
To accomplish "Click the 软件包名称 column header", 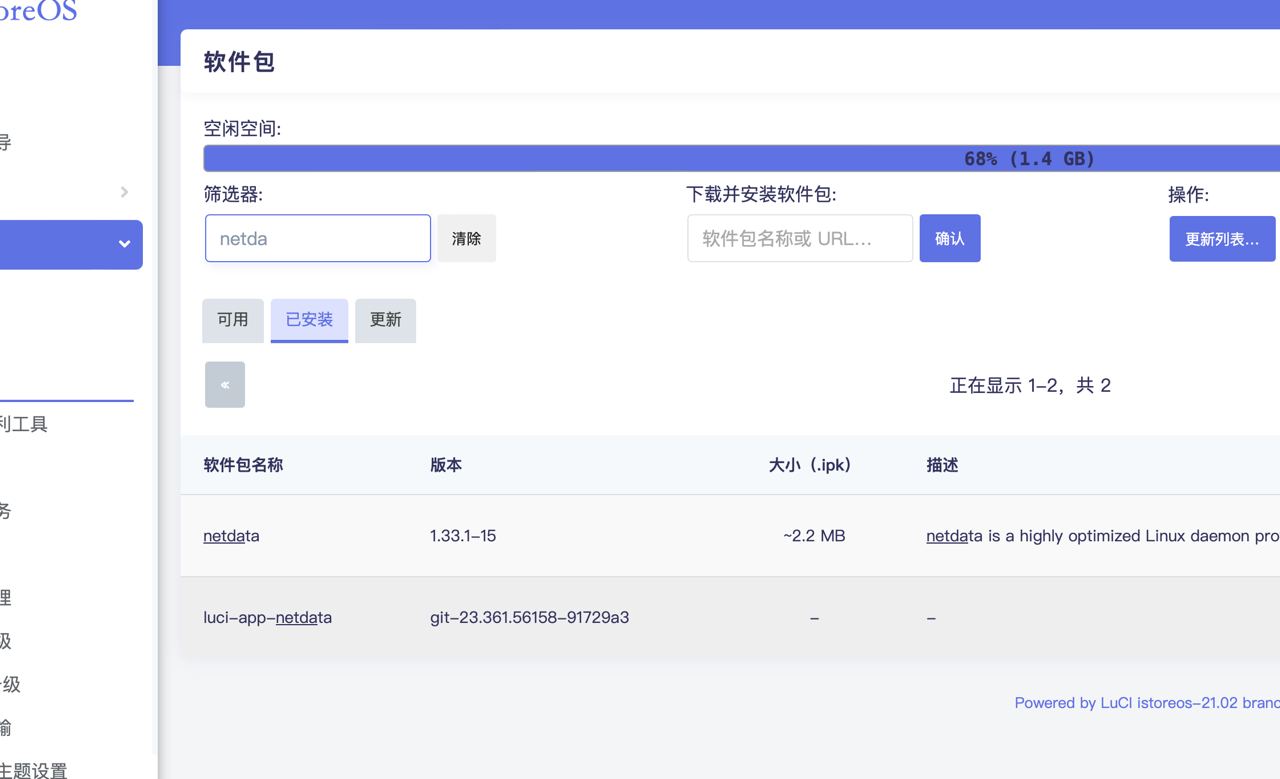I will tap(243, 465).
